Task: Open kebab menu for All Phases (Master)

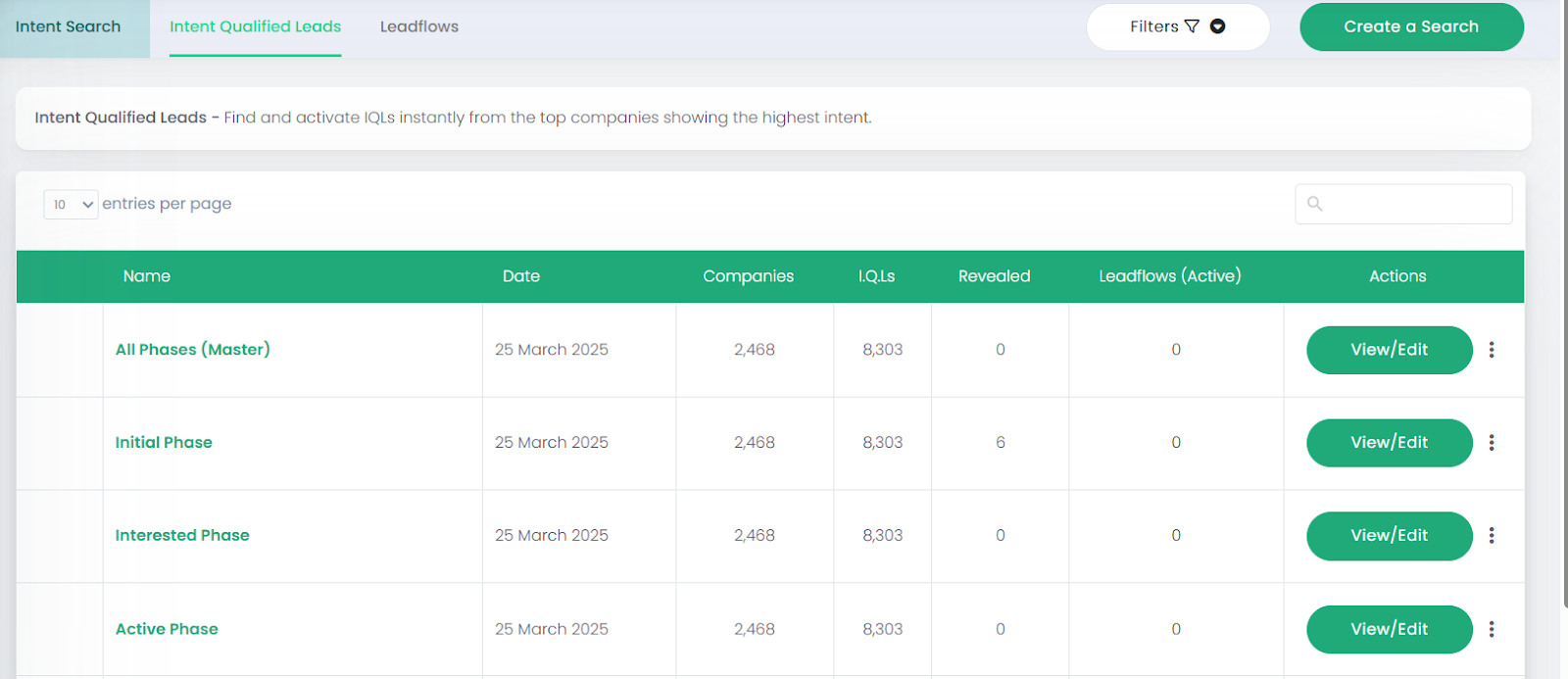Action: (x=1492, y=350)
